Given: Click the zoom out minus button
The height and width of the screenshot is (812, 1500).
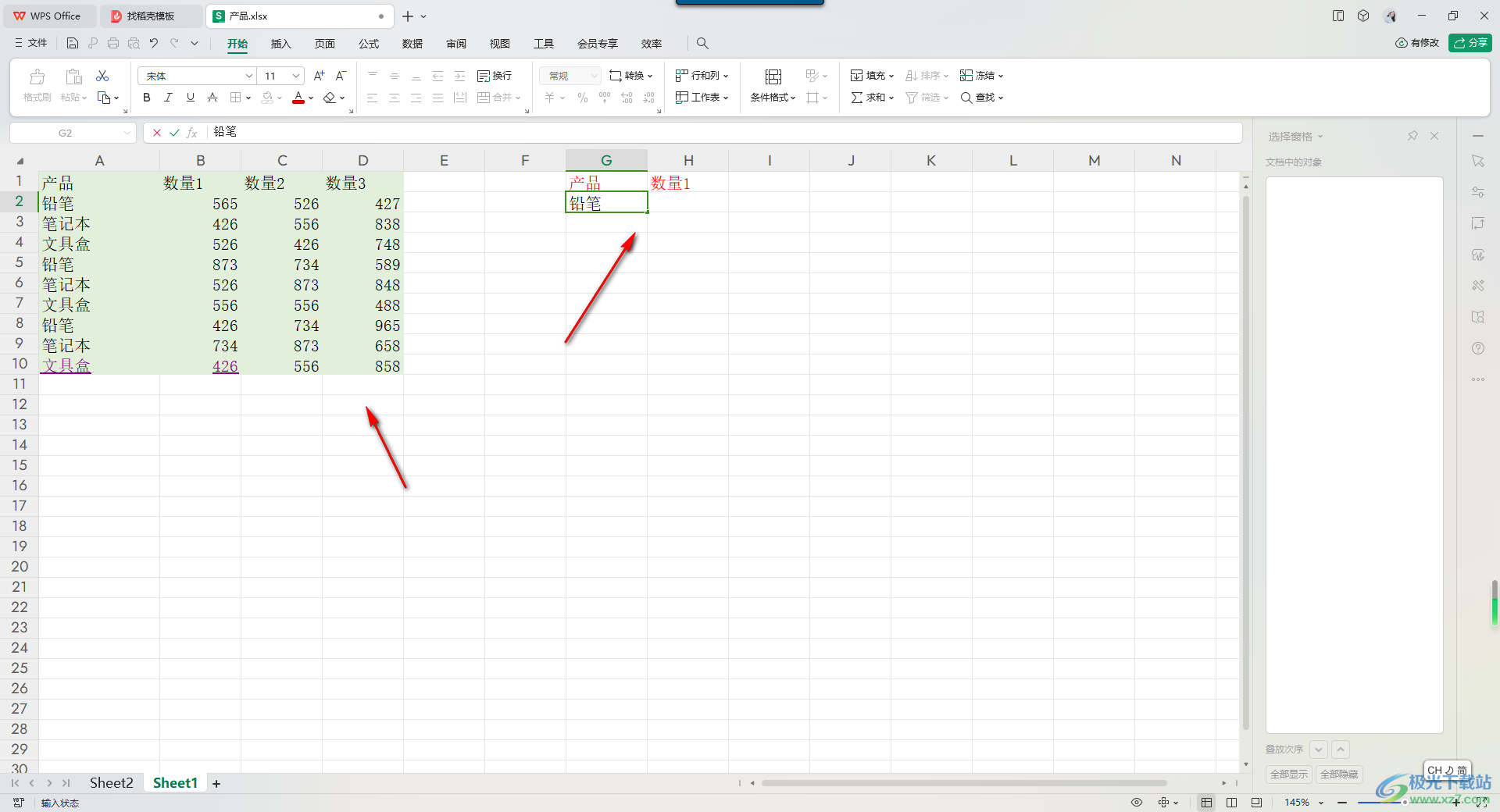Looking at the screenshot, I should pyautogui.click(x=1342, y=803).
